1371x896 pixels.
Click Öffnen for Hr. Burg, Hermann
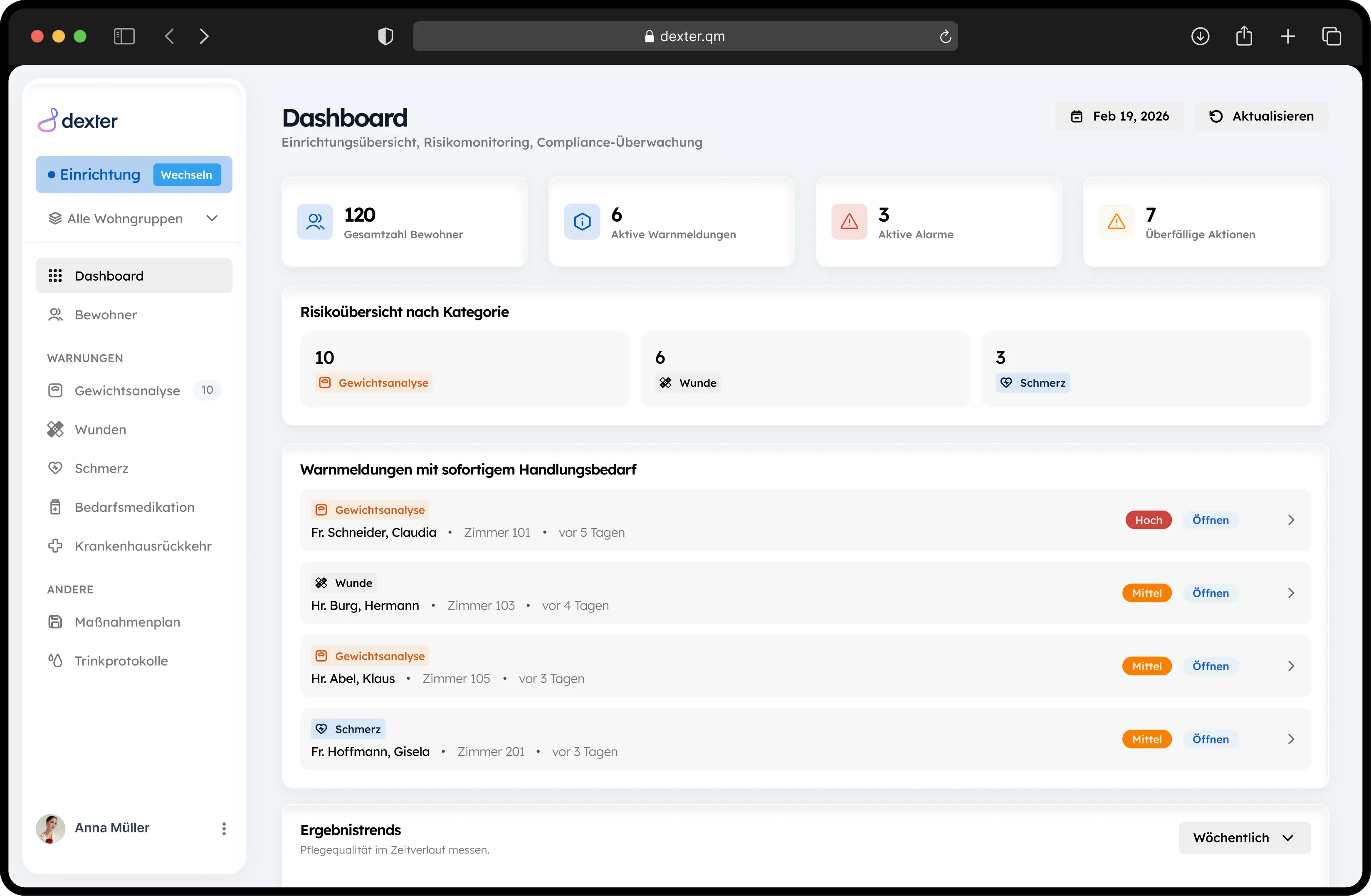pos(1210,593)
